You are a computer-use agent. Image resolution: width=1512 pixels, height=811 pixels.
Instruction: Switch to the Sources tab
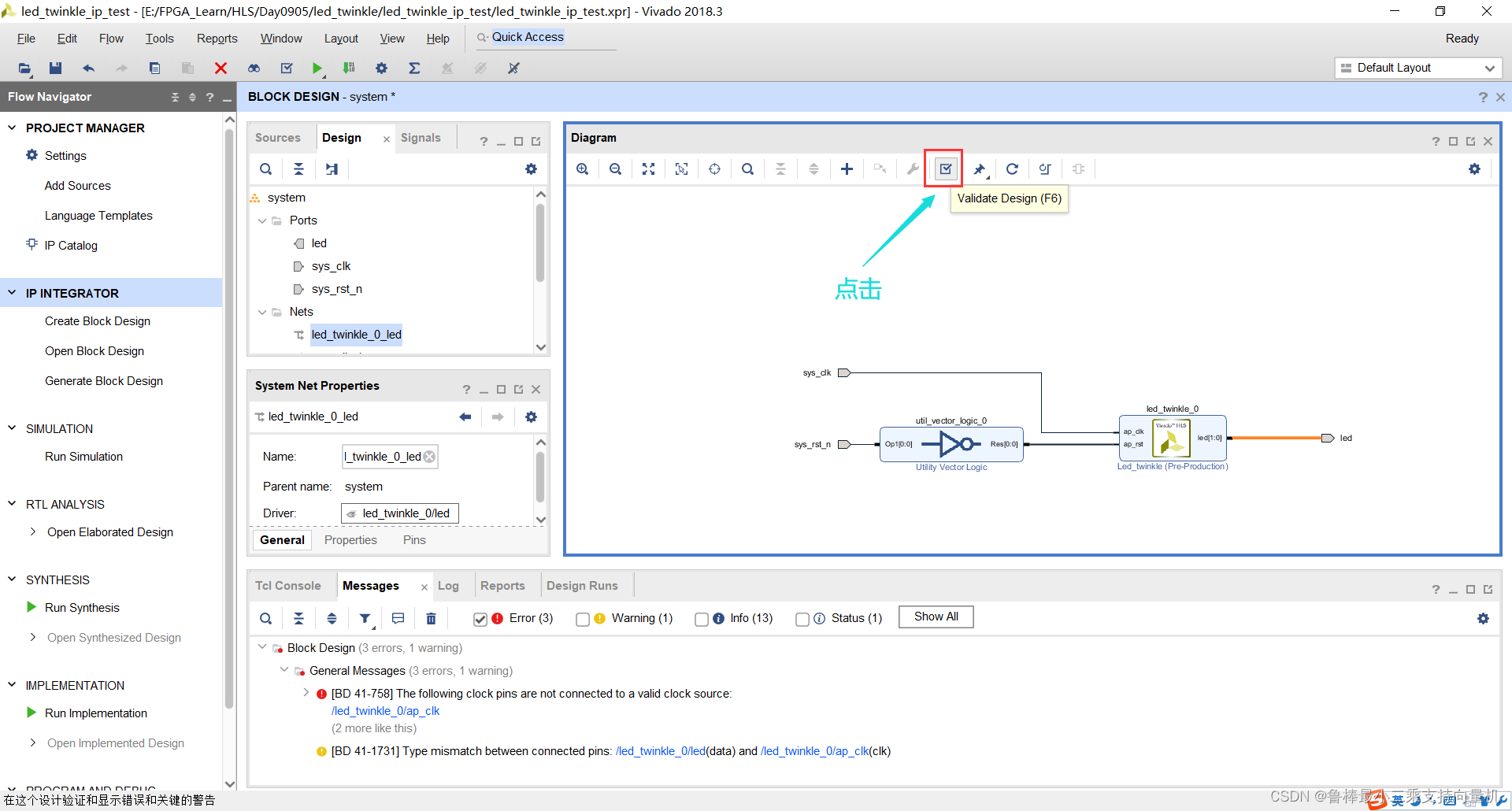point(277,138)
